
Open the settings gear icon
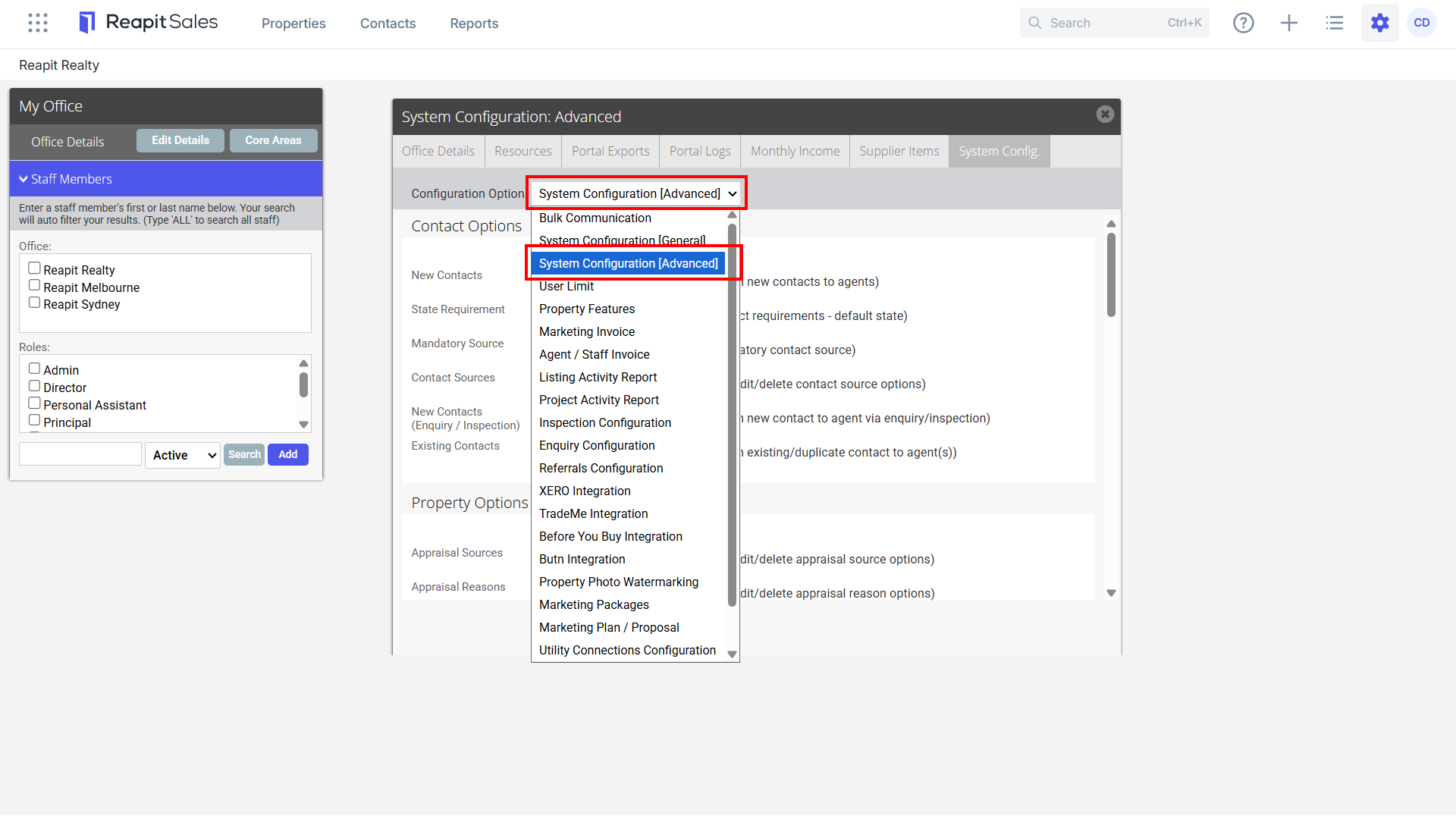1380,23
